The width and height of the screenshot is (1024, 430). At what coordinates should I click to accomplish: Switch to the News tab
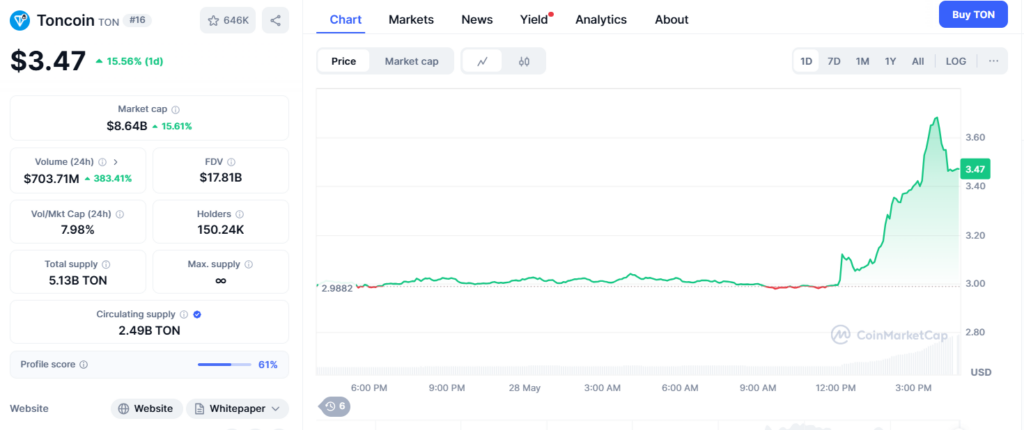[x=477, y=20]
